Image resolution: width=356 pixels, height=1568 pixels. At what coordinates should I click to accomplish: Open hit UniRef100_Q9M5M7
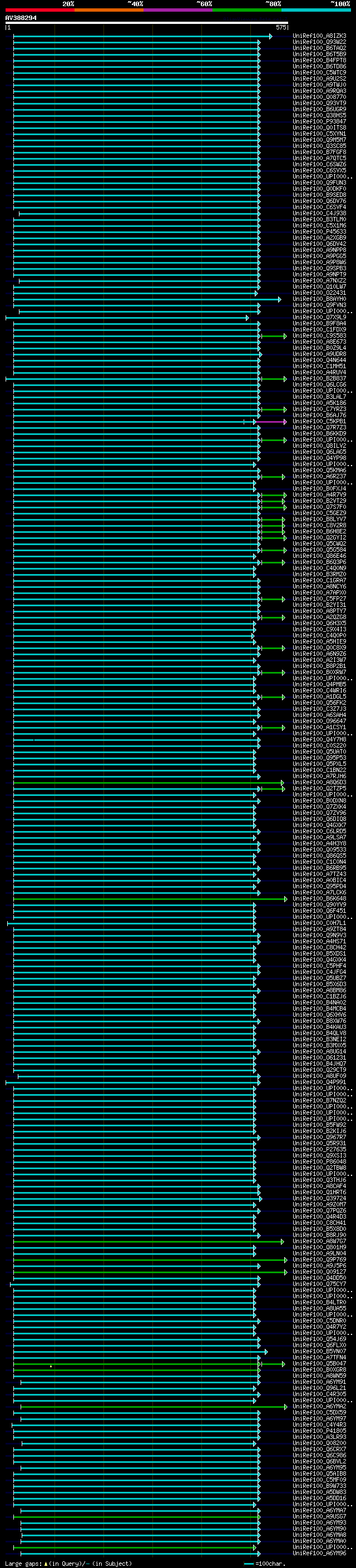(x=319, y=140)
